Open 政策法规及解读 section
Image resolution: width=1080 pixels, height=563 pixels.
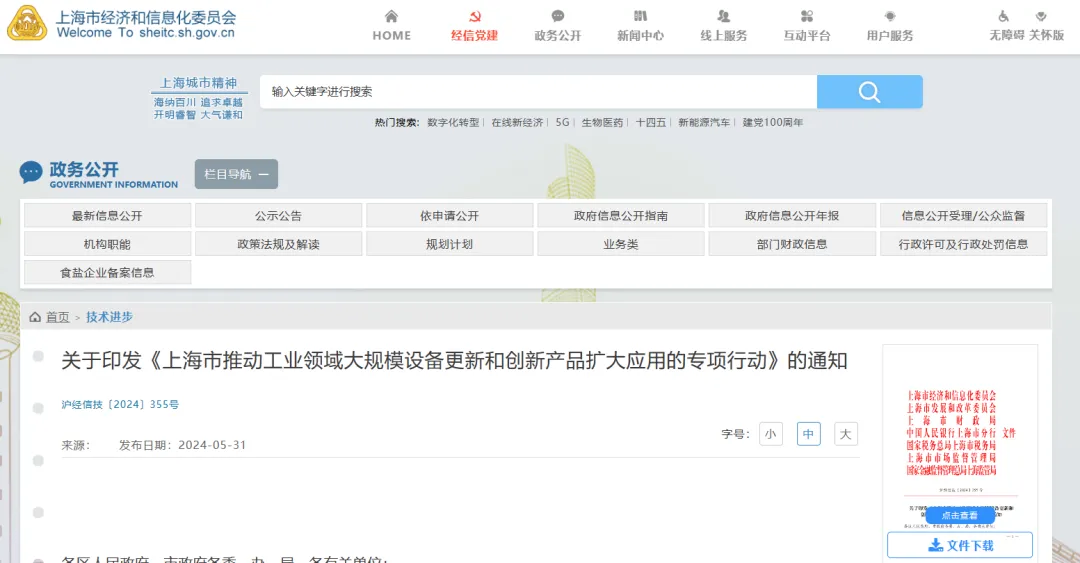point(278,244)
